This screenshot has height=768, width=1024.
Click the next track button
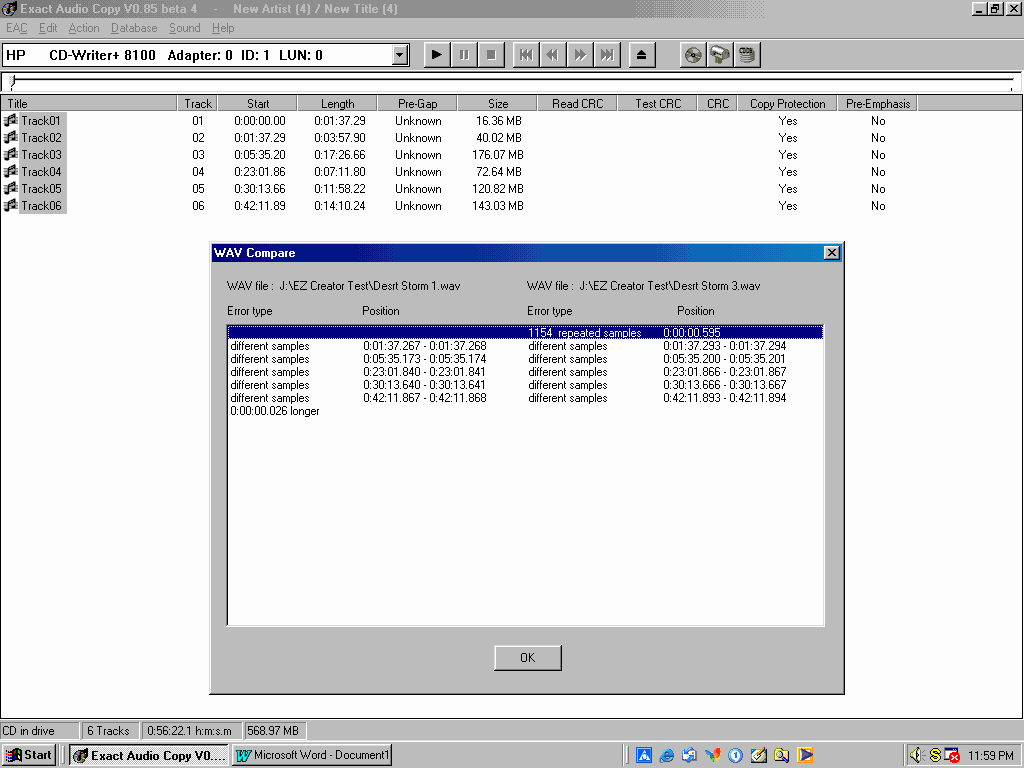tap(607, 55)
